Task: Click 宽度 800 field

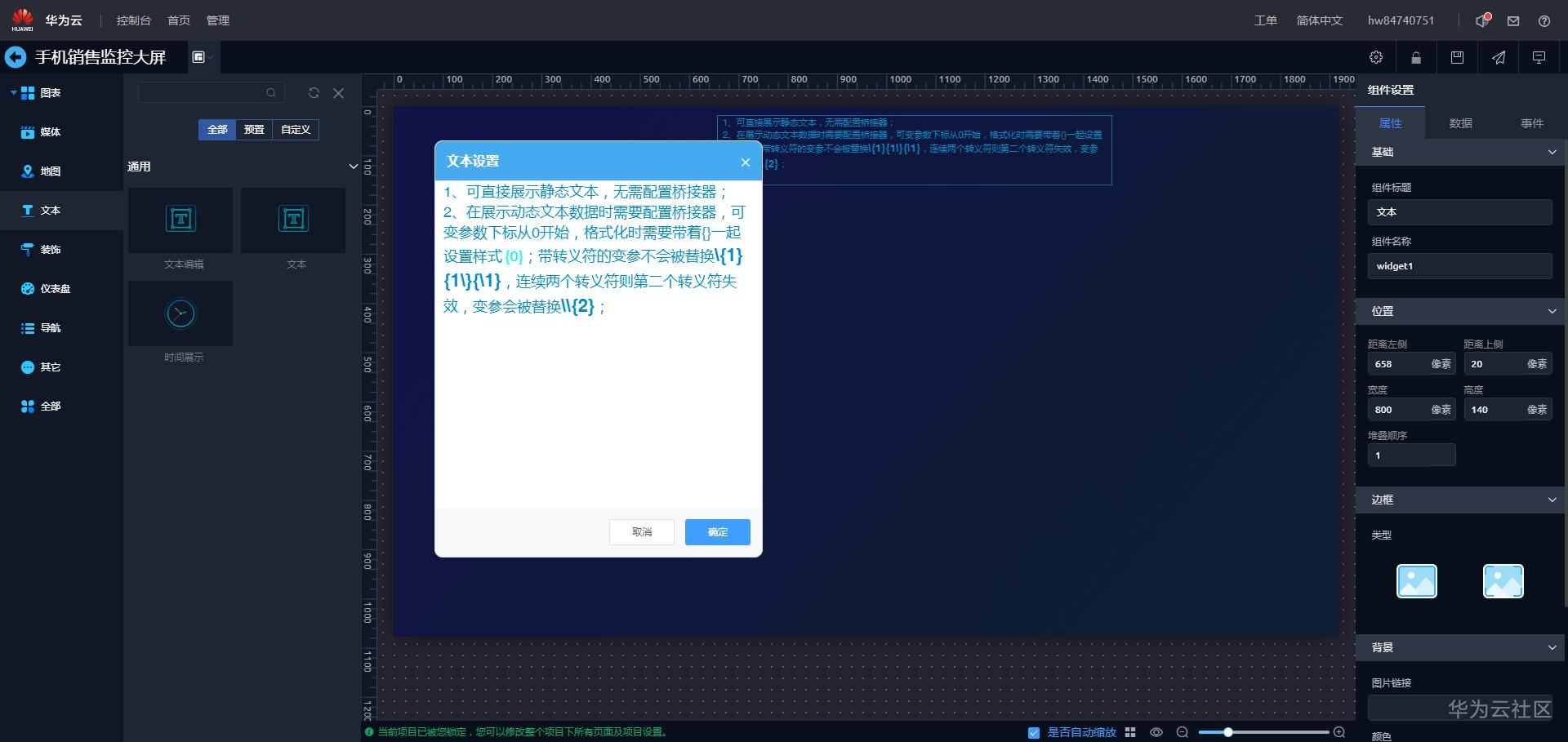Action: [x=1412, y=410]
